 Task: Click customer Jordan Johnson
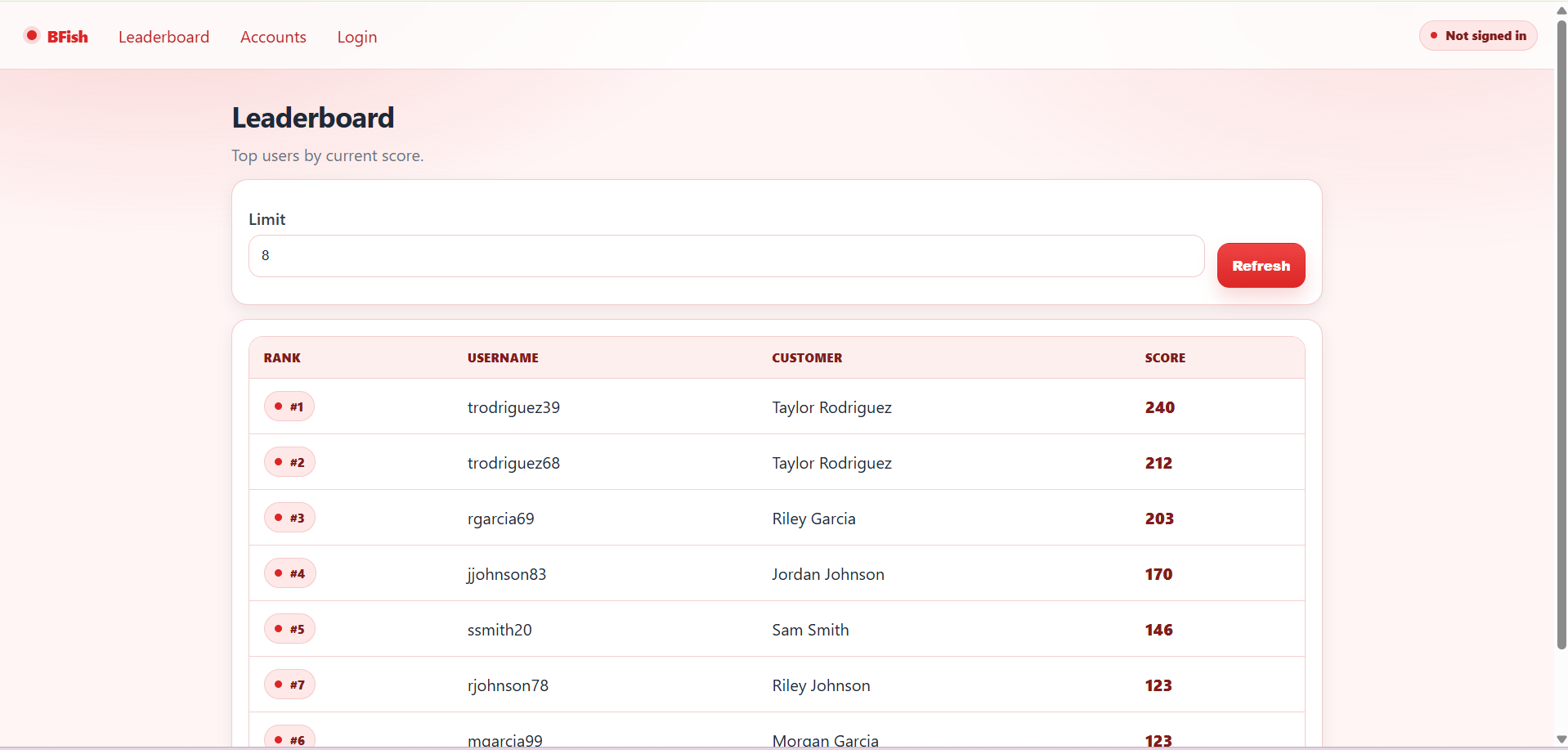pos(828,574)
